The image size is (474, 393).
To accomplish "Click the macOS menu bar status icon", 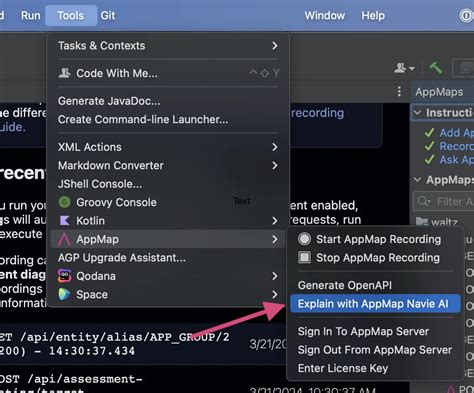I will (466, 15).
